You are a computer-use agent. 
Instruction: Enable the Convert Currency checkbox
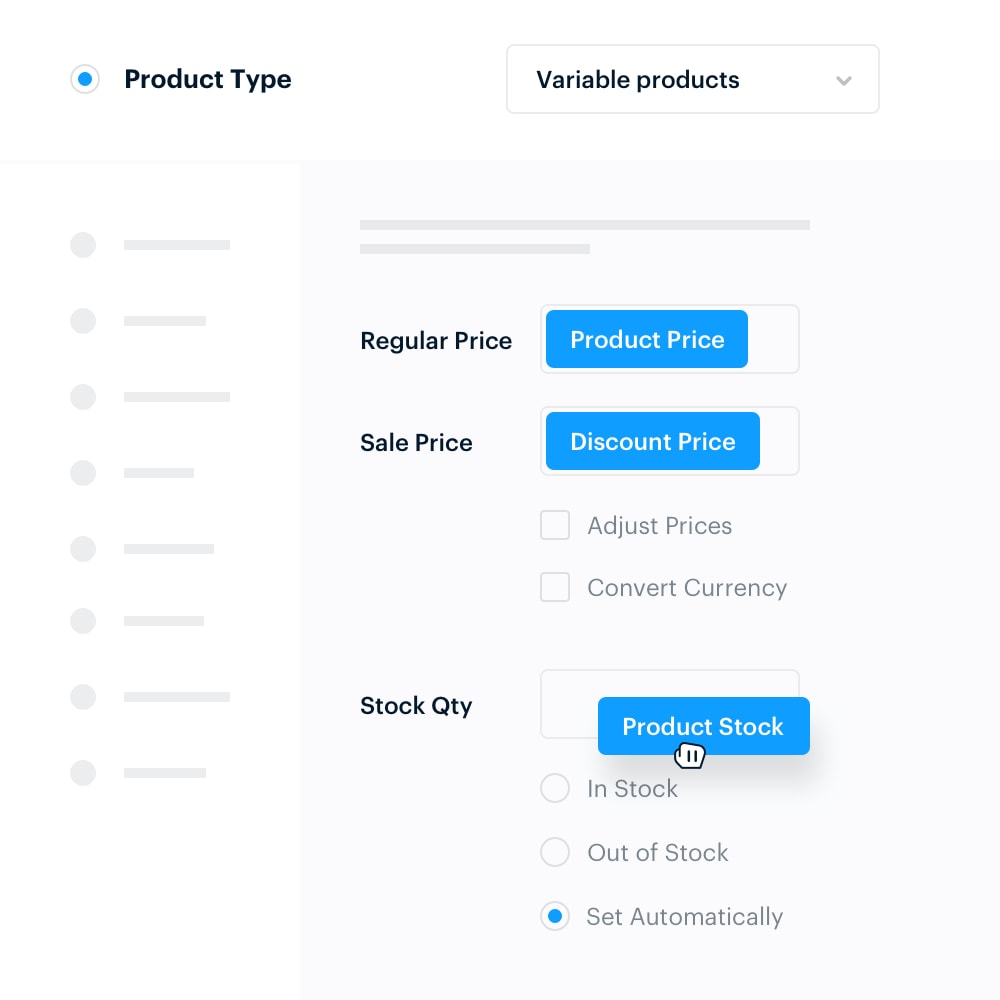tap(555, 587)
